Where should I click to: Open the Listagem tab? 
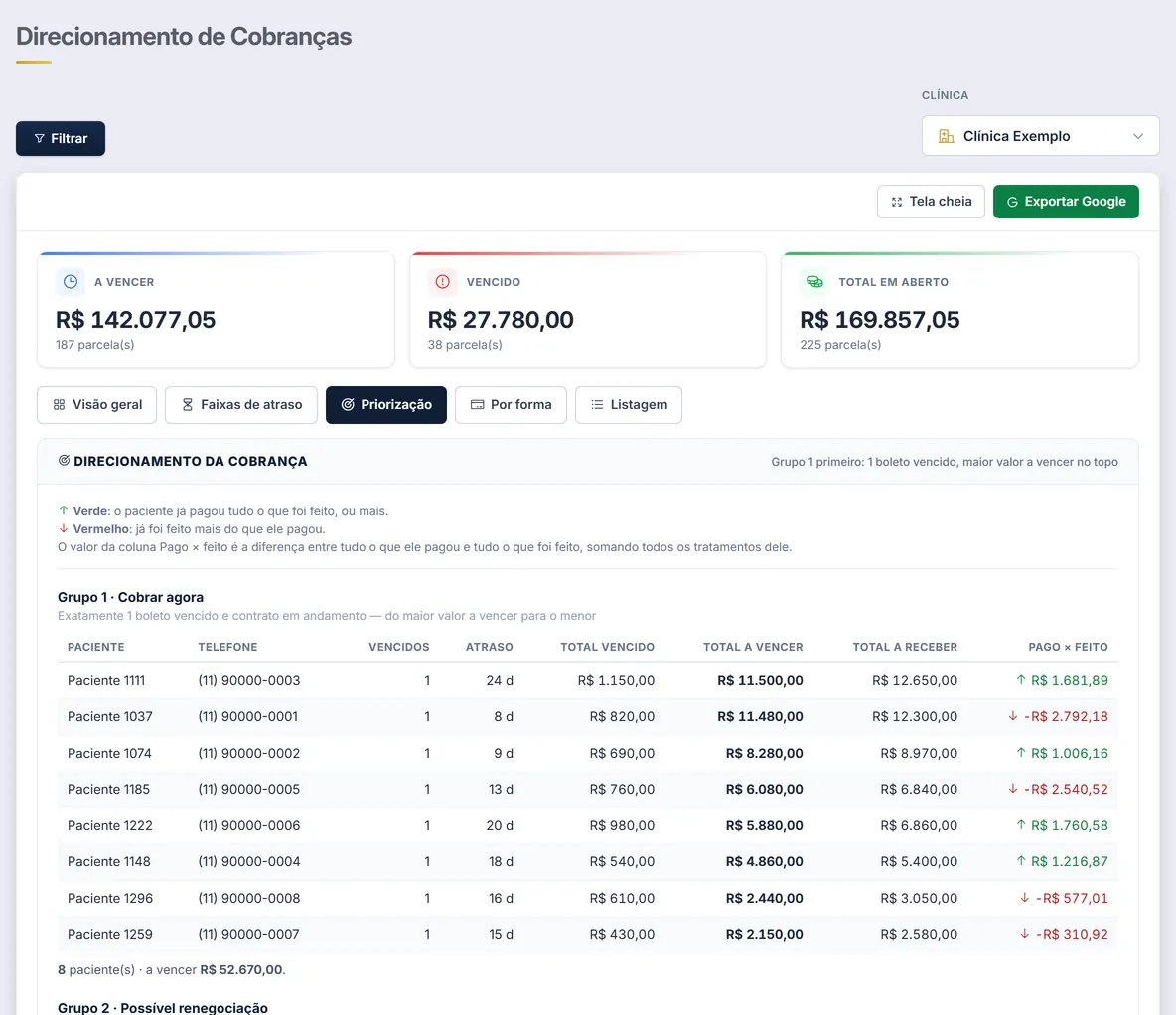(629, 405)
